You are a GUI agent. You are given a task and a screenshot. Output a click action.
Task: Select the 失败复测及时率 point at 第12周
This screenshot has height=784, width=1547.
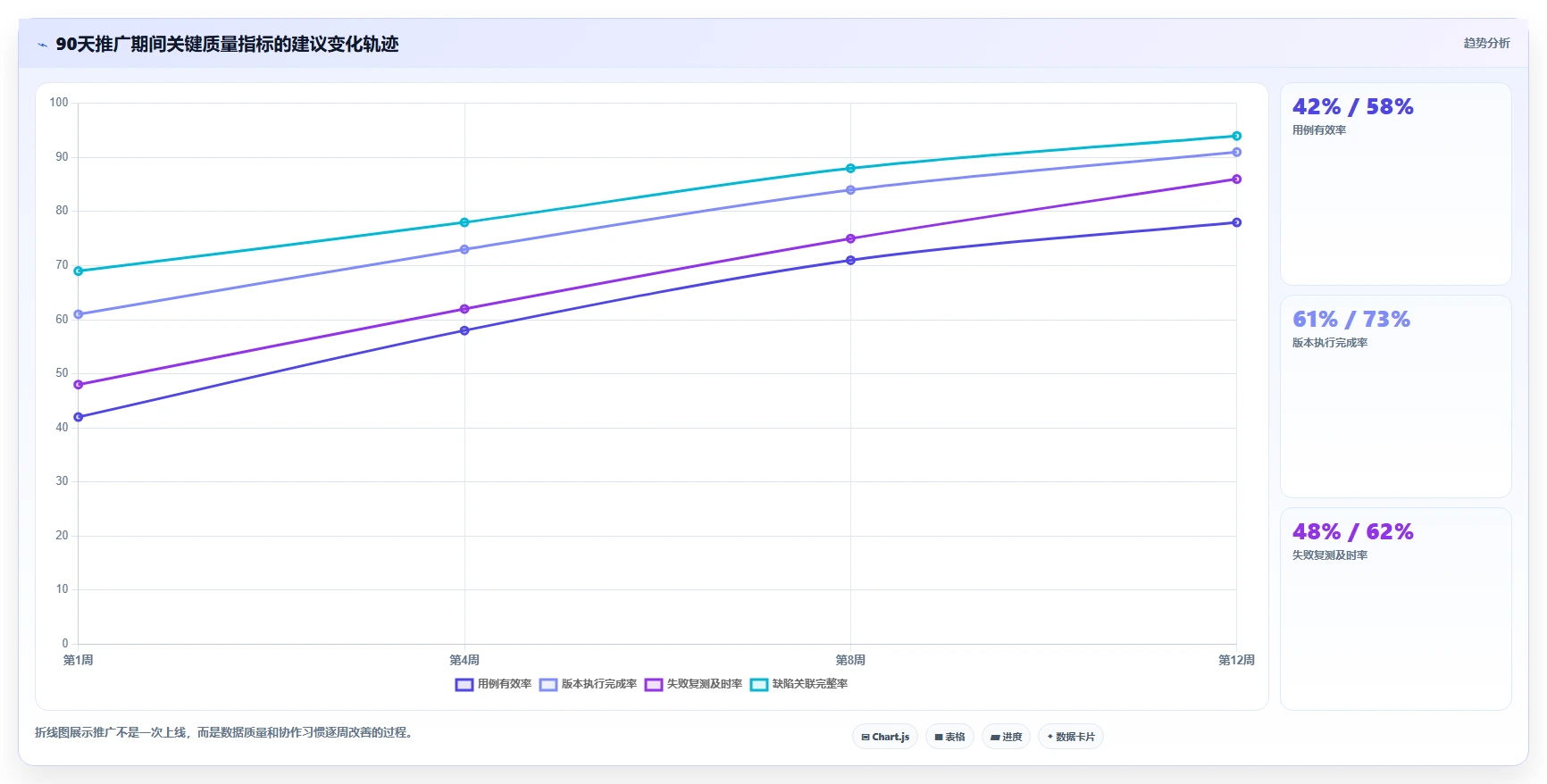point(1237,179)
